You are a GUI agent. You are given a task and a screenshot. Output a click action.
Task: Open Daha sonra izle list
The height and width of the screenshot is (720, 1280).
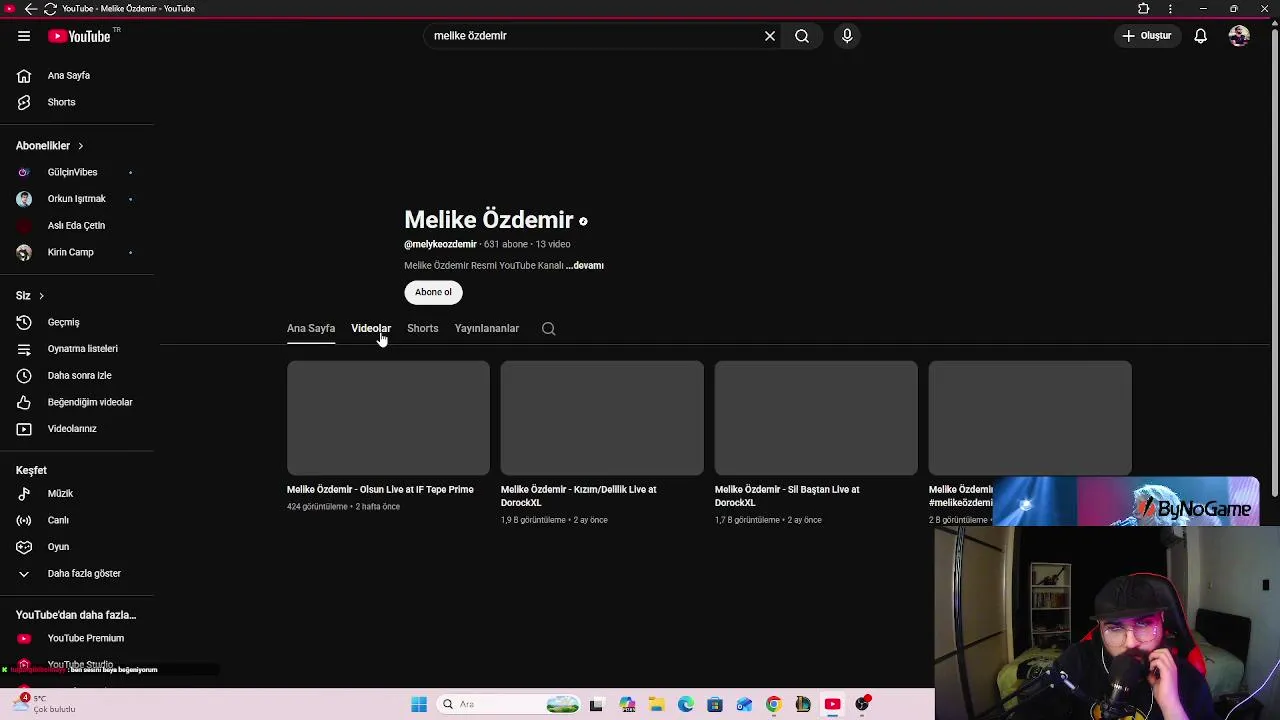(x=77, y=375)
